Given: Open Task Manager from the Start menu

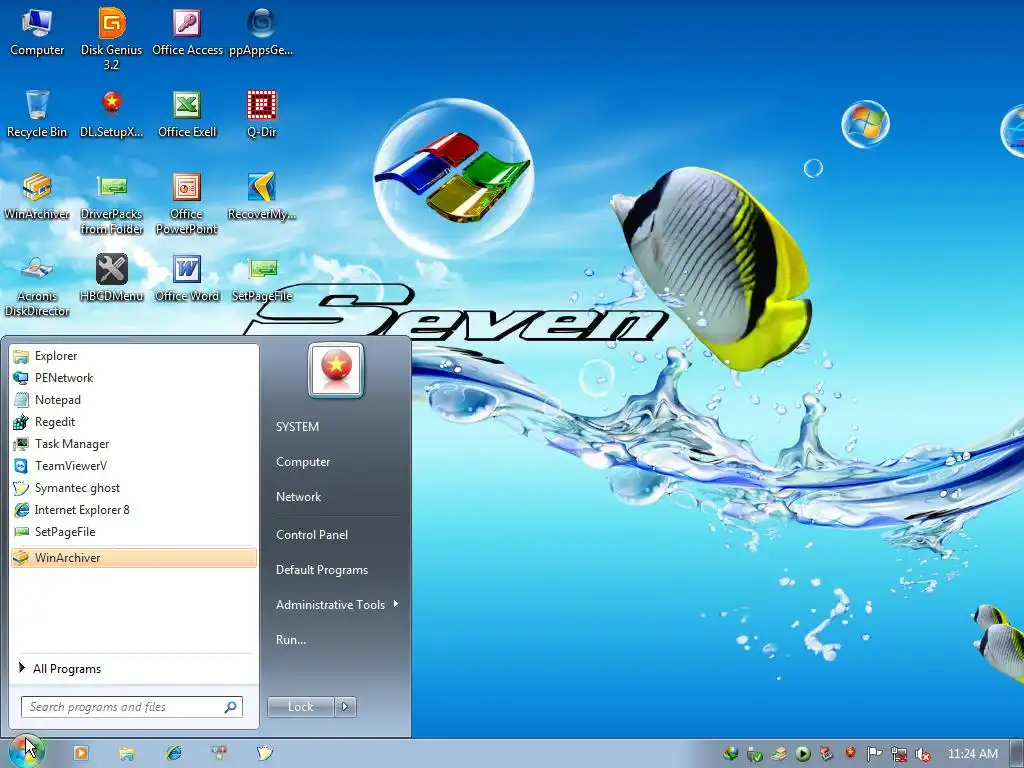Looking at the screenshot, I should tap(134, 444).
